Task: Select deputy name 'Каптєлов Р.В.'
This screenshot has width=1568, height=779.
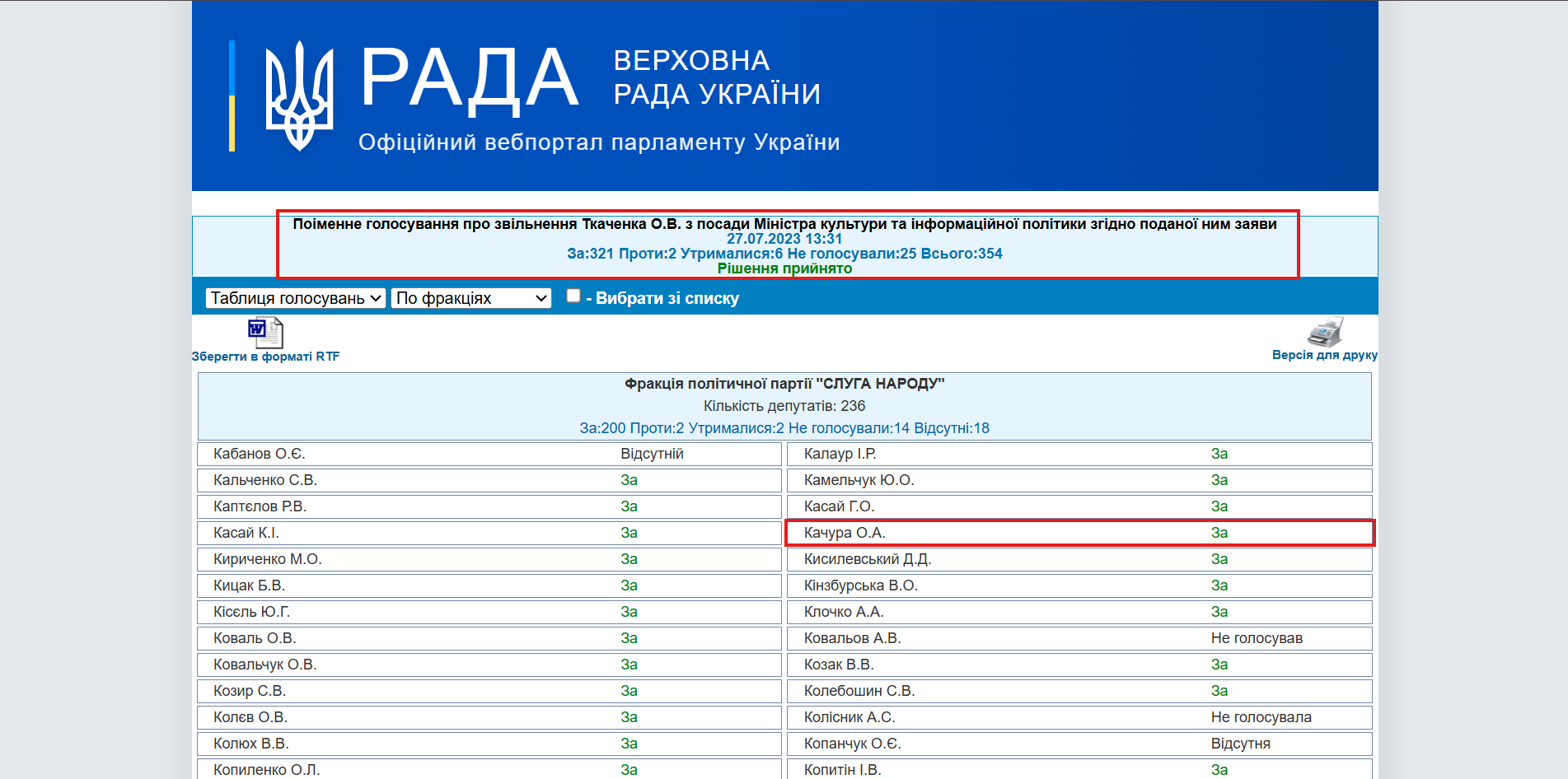Action: (260, 506)
